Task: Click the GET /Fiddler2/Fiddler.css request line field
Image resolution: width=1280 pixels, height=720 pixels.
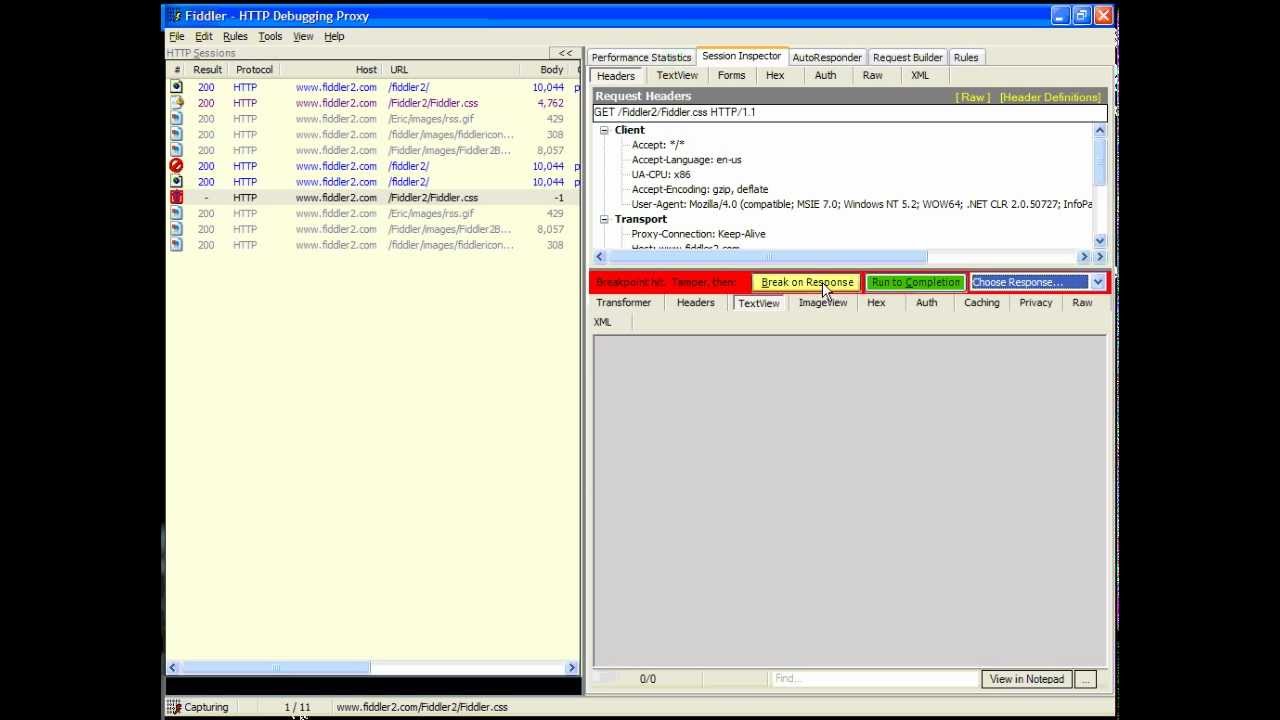Action: (x=850, y=112)
